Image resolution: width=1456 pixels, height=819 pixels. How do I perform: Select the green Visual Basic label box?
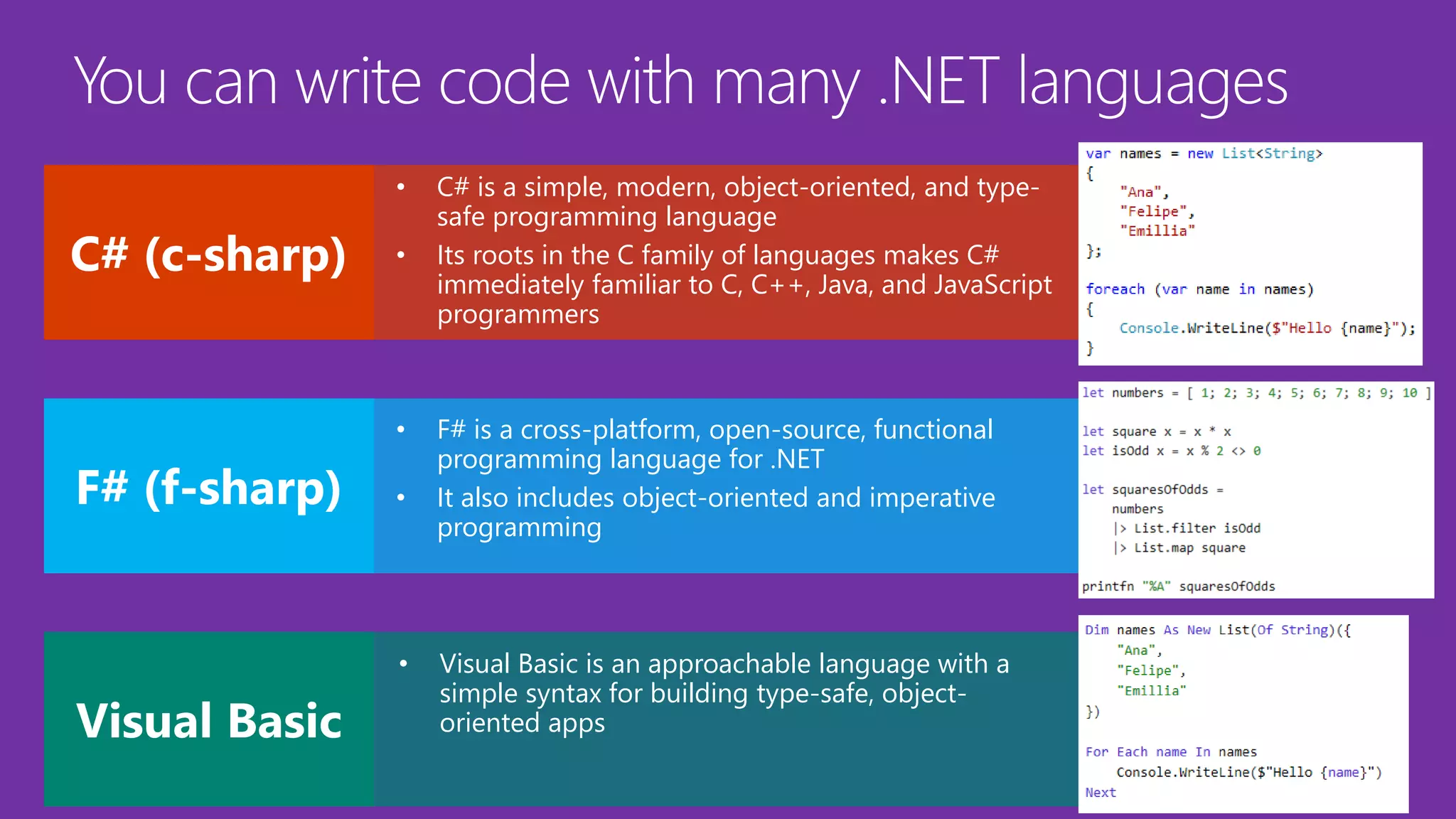pyautogui.click(x=208, y=719)
